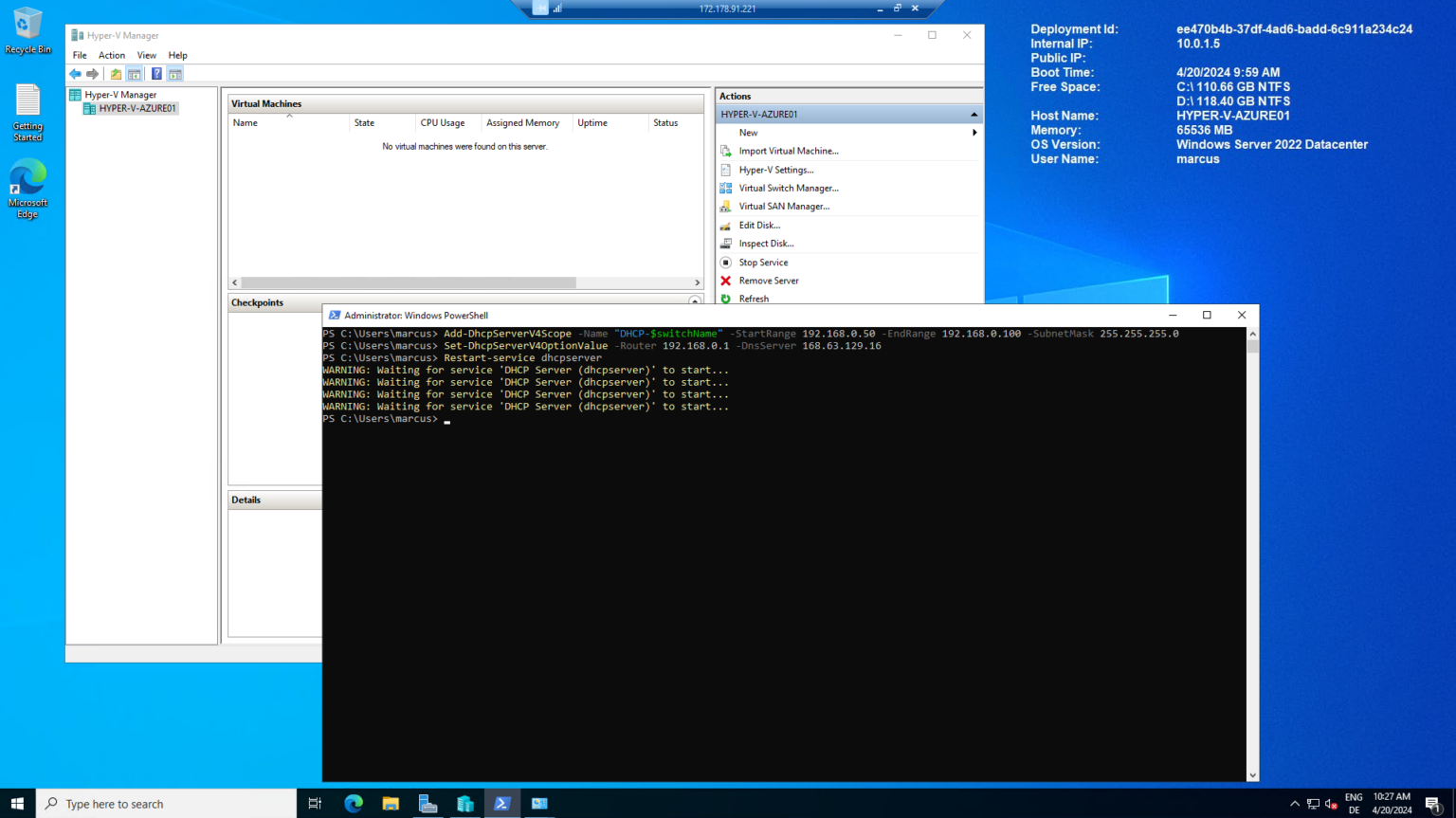Open Microsoft Edge from the taskbar

coord(353,803)
